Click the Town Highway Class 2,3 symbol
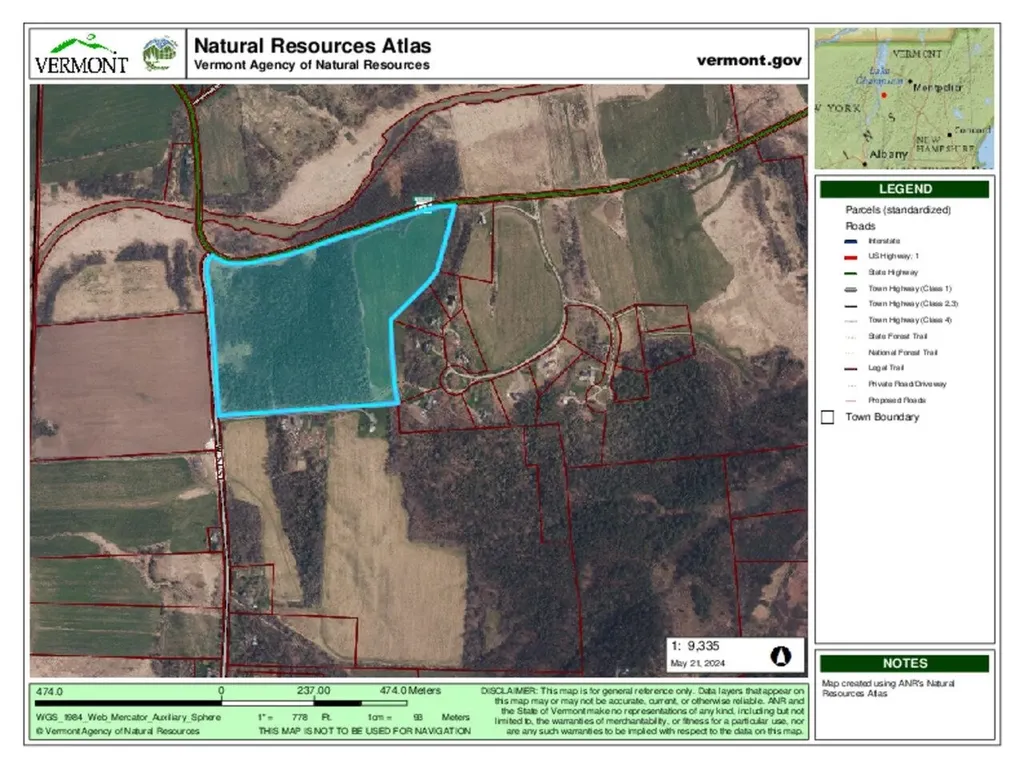 click(852, 304)
